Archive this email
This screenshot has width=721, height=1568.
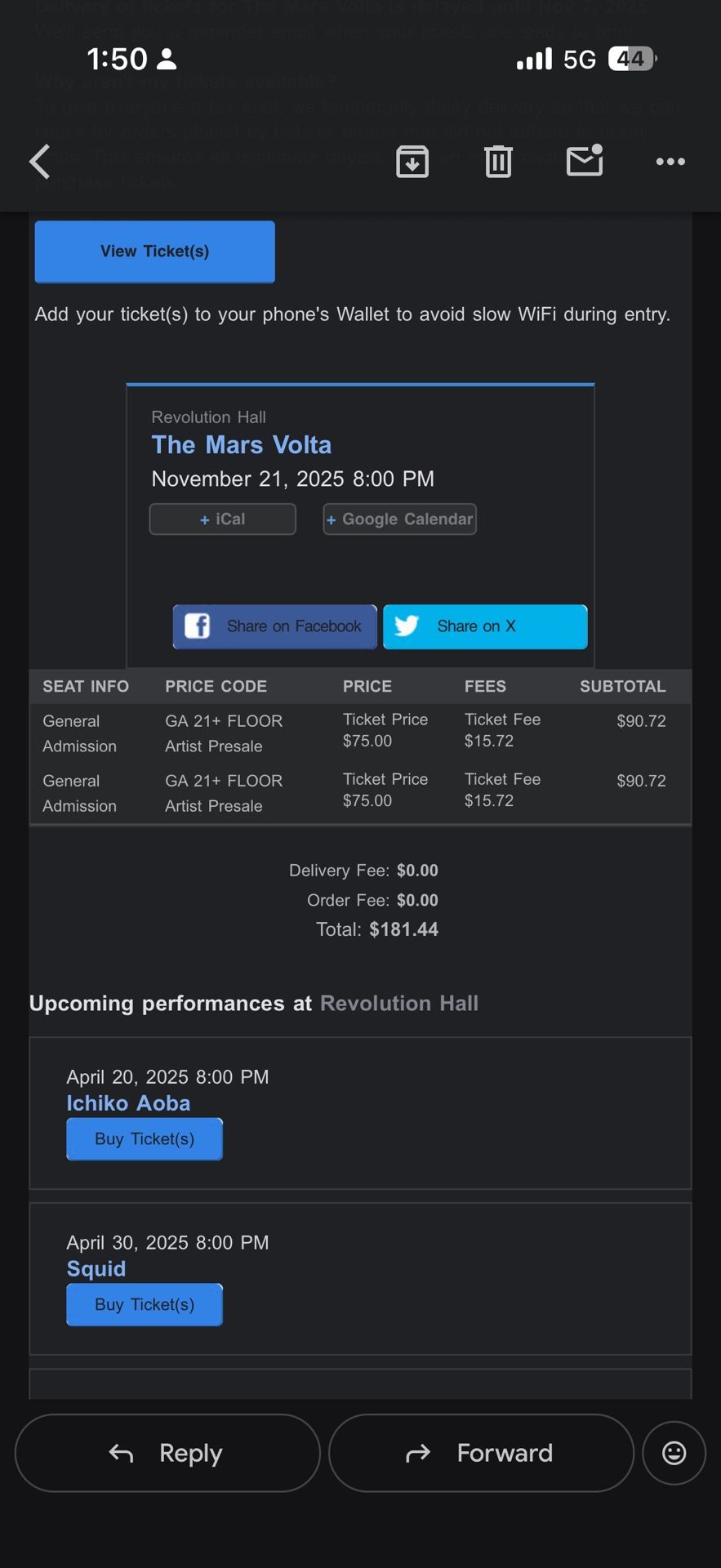click(412, 161)
